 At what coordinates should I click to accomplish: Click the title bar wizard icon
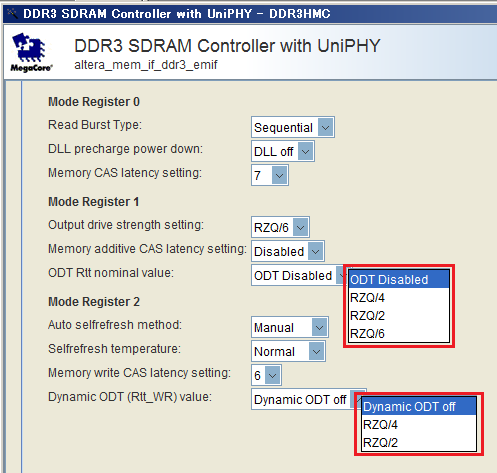coord(12,13)
